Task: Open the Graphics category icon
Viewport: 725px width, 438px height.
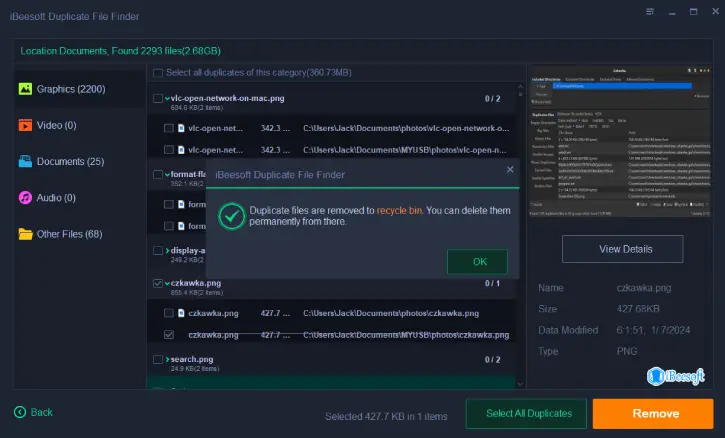Action: (x=25, y=89)
